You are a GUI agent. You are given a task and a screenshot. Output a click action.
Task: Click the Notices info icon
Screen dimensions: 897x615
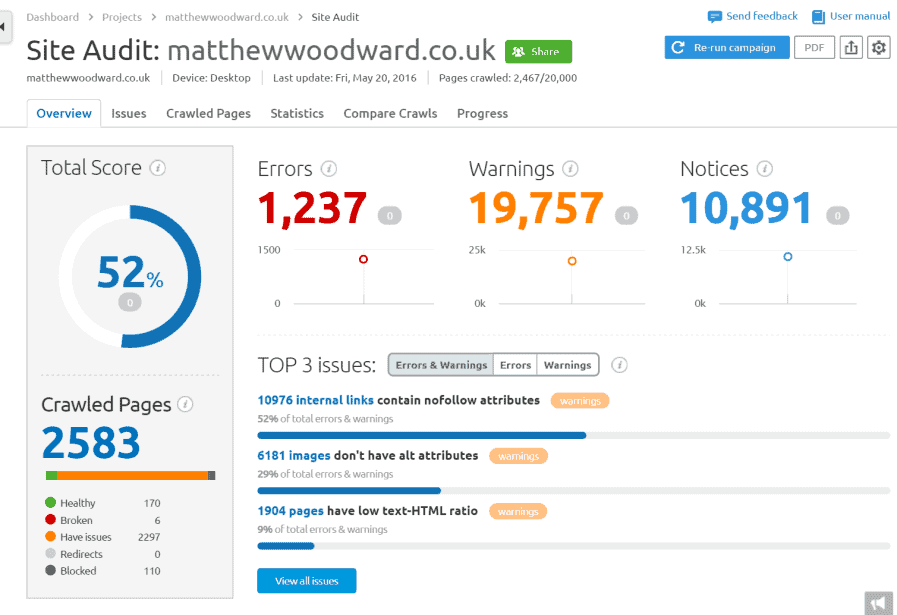pos(764,169)
